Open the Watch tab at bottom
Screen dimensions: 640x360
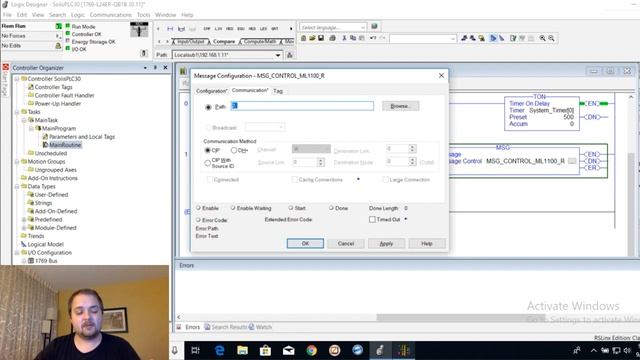pyautogui.click(x=260, y=327)
